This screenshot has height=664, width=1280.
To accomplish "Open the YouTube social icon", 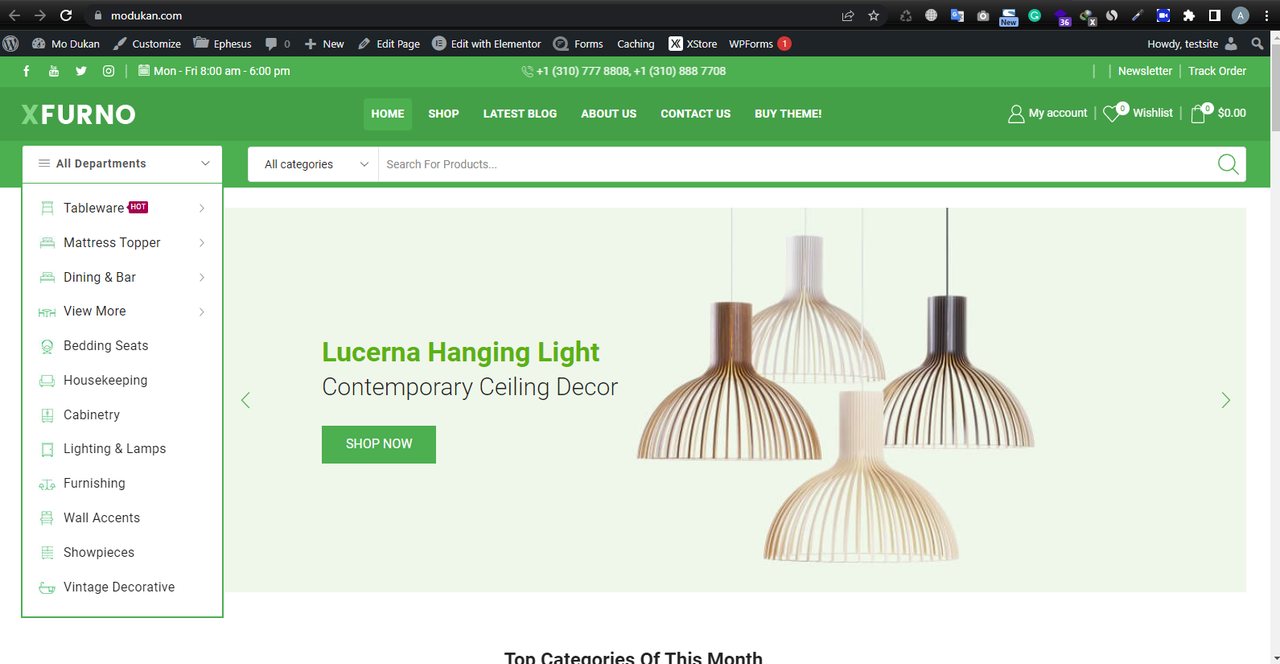I will [x=54, y=71].
